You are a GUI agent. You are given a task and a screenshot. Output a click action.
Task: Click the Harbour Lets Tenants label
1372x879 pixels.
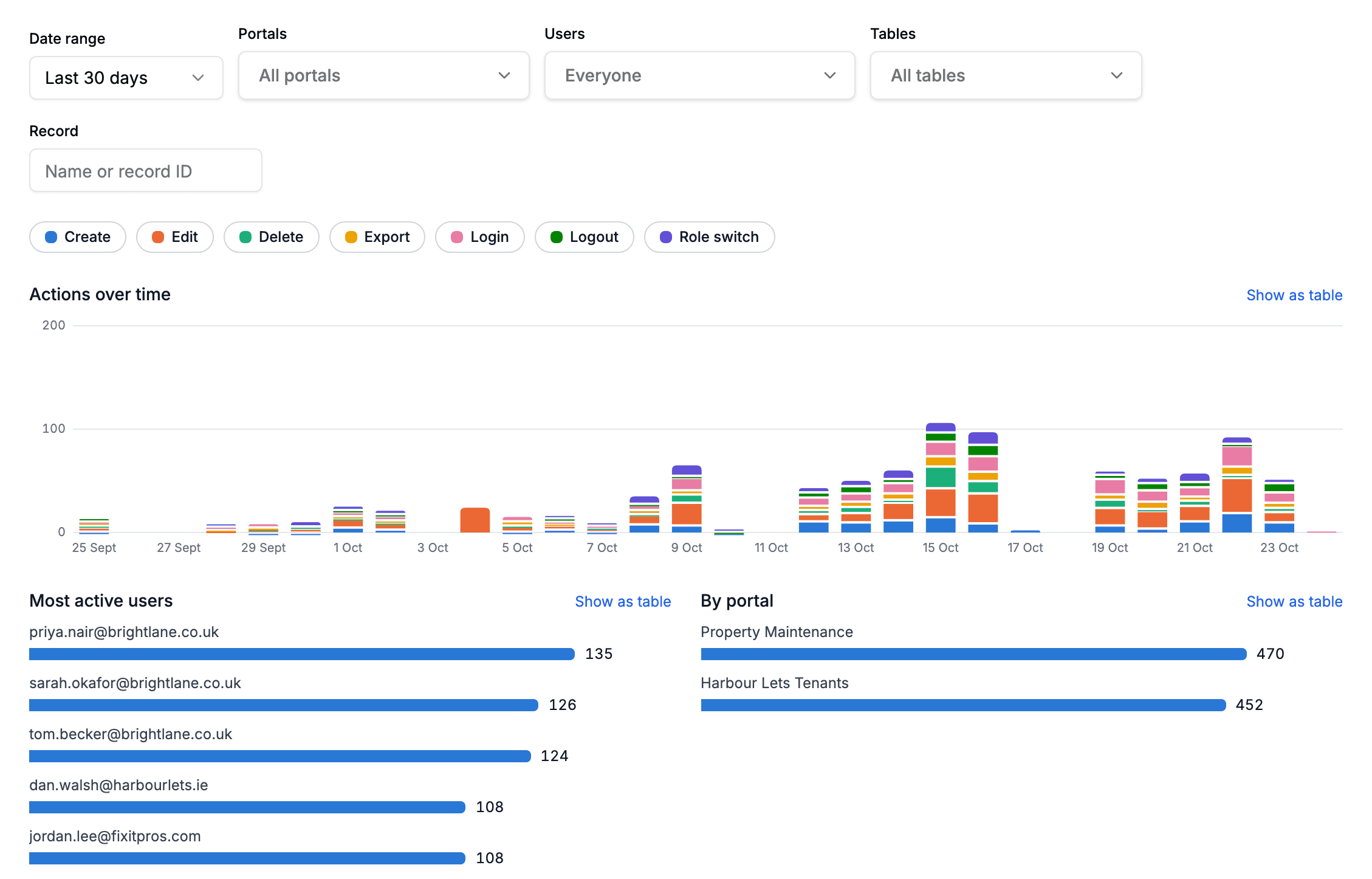click(x=775, y=683)
